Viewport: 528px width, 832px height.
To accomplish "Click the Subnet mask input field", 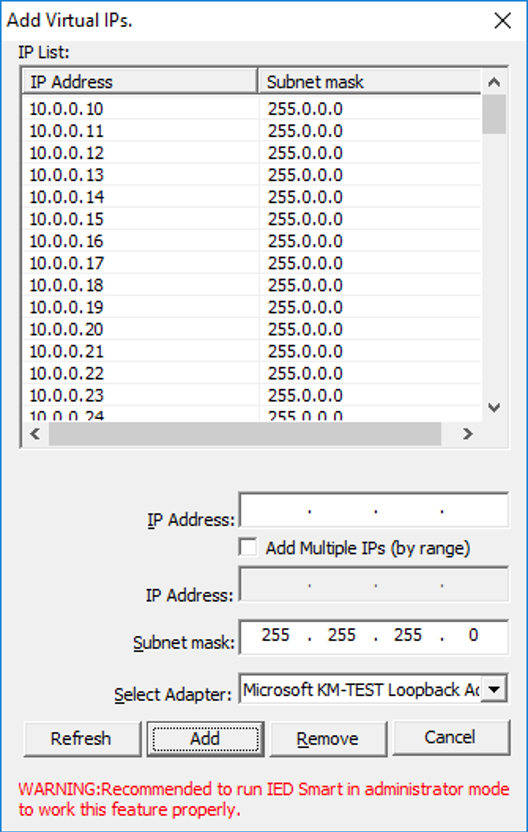I will point(374,637).
